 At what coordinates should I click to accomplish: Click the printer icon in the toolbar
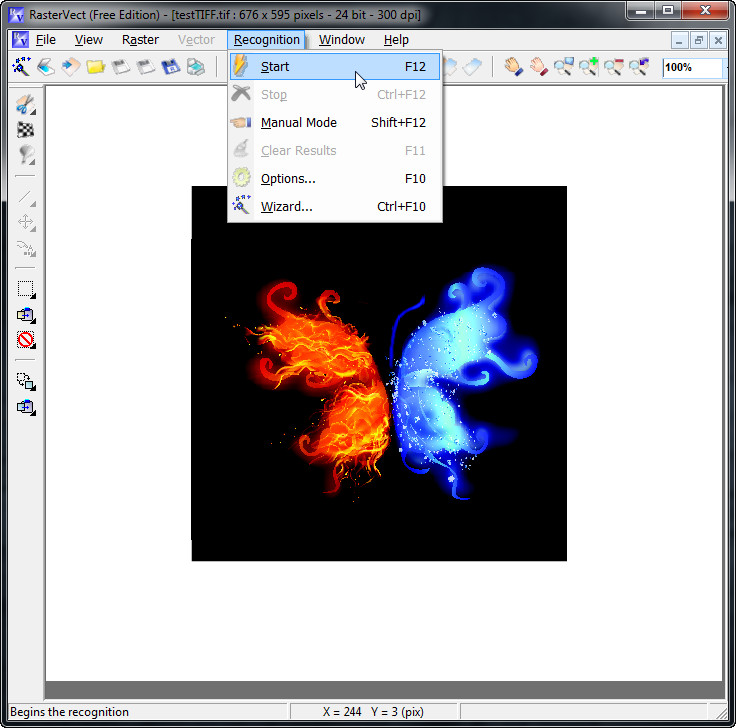click(195, 67)
